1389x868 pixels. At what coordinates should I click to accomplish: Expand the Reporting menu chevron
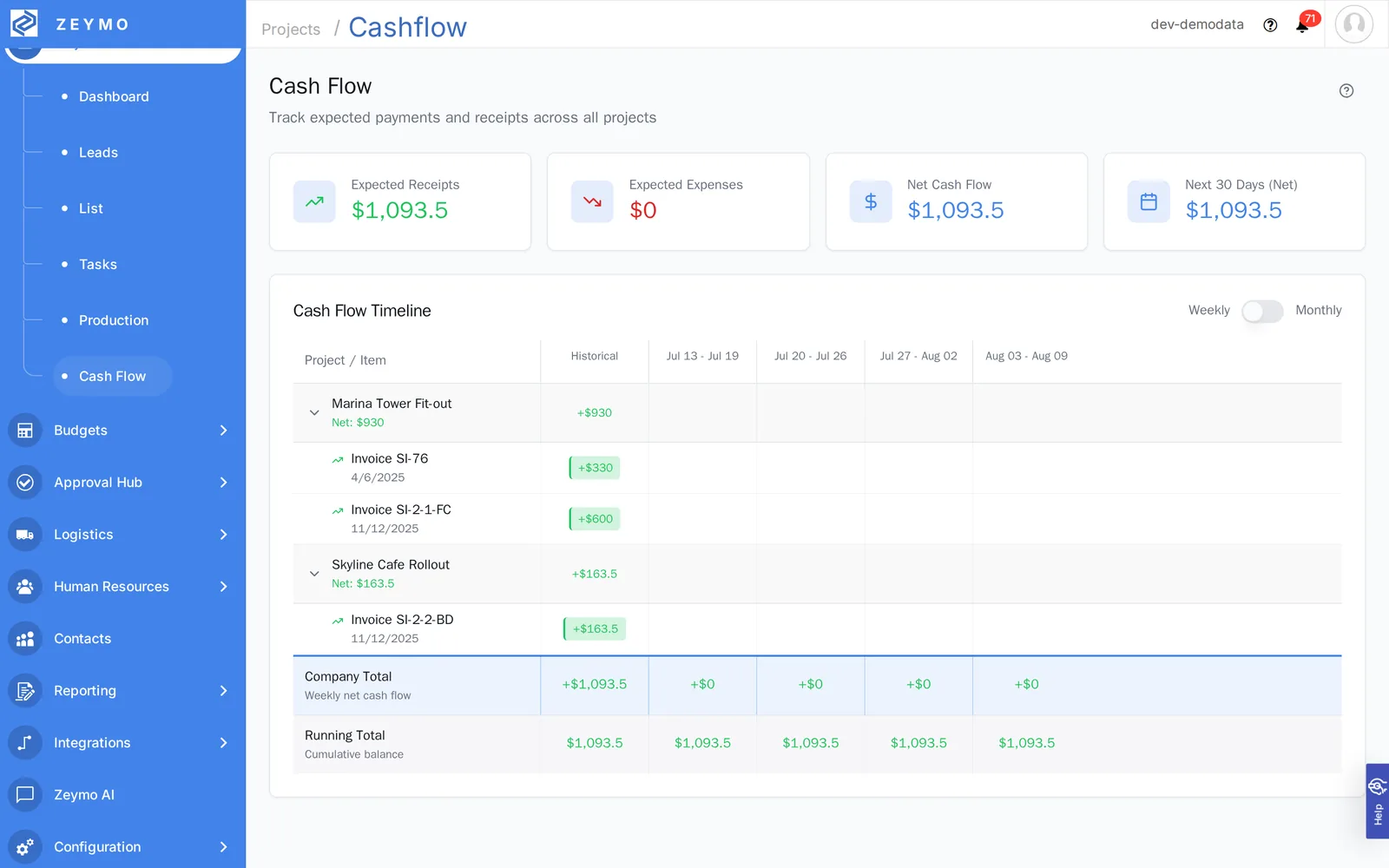pos(223,691)
